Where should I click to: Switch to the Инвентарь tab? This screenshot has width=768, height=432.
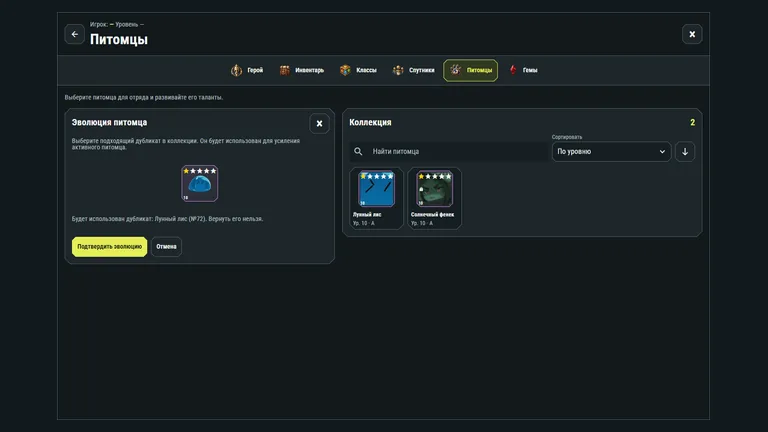click(302, 70)
